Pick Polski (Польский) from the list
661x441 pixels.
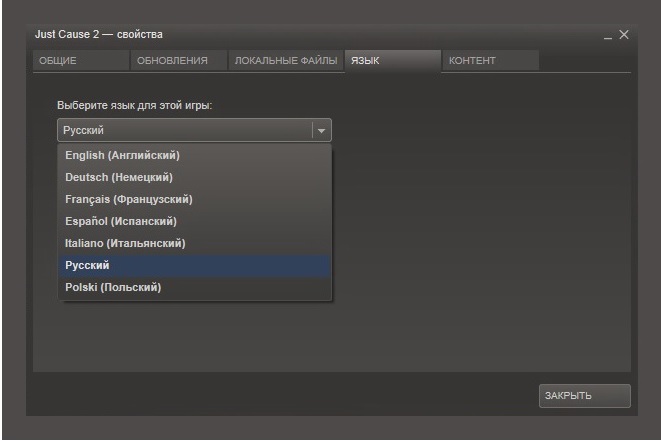pyautogui.click(x=194, y=288)
